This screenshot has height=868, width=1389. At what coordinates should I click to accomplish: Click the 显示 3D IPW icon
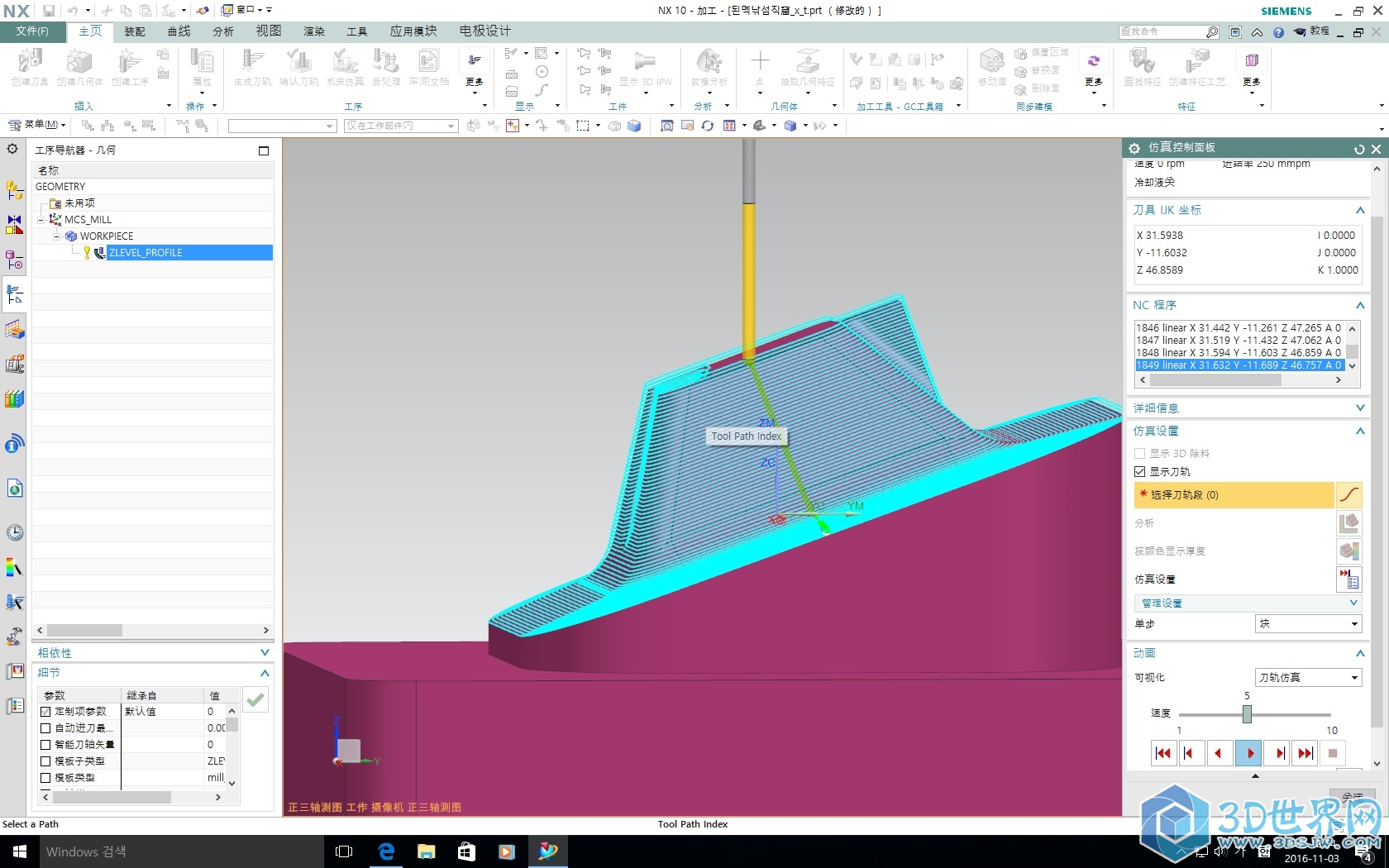click(x=646, y=68)
